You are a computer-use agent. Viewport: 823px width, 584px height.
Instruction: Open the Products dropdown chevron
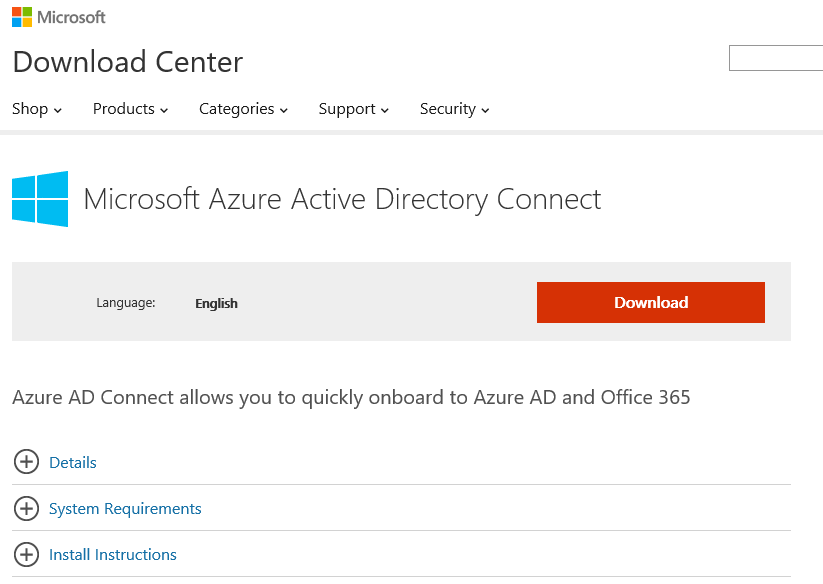[162, 110]
